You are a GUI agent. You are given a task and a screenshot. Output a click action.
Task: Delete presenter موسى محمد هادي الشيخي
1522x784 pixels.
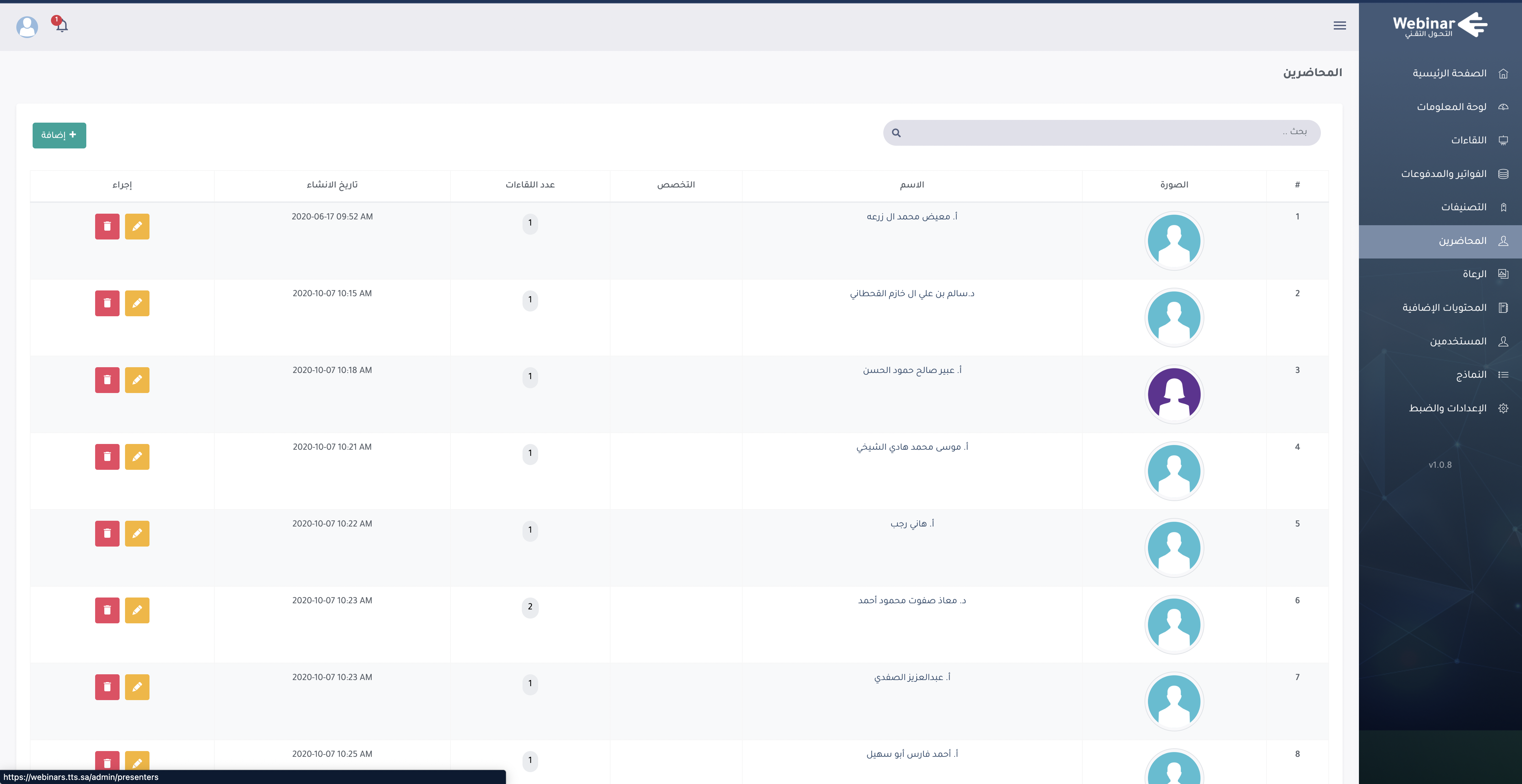point(107,457)
